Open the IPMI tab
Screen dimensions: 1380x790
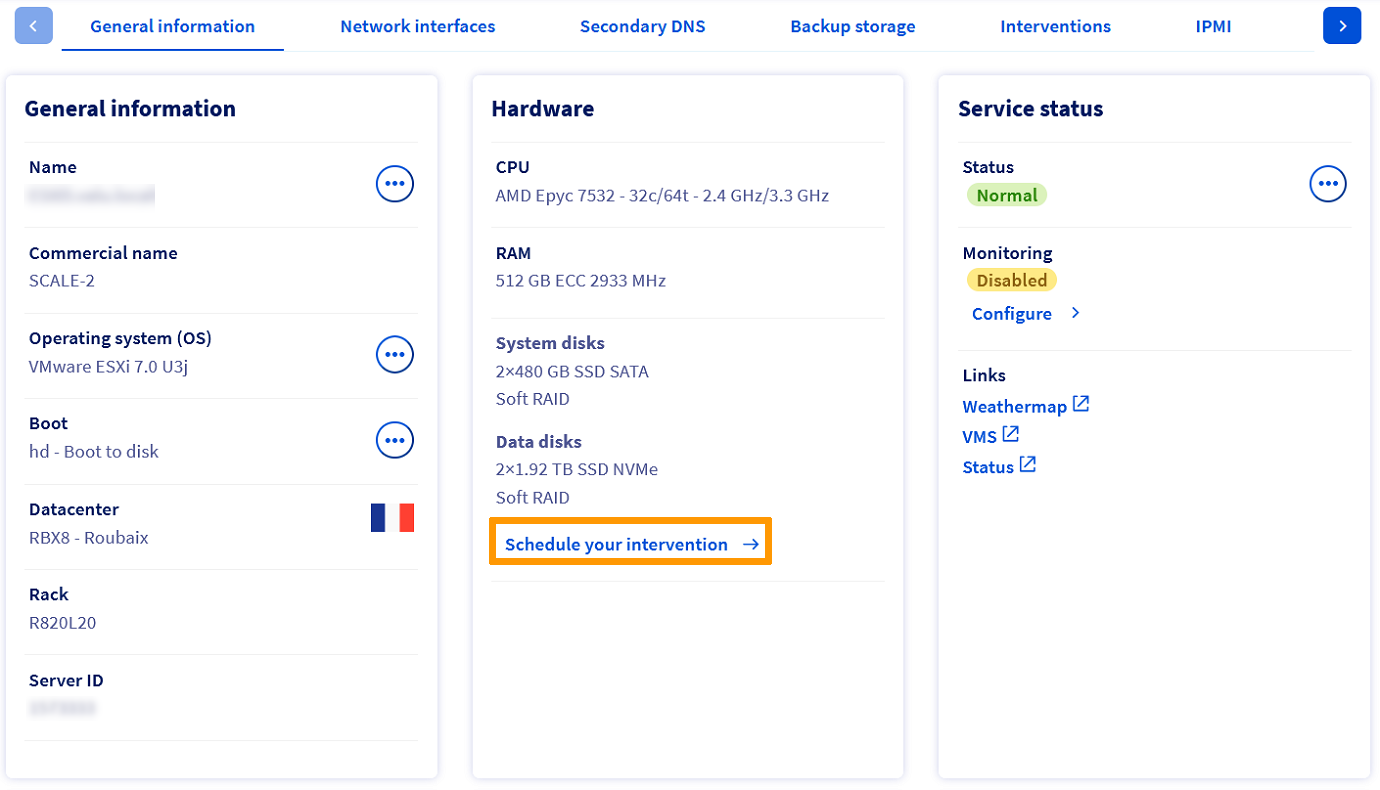[1213, 26]
